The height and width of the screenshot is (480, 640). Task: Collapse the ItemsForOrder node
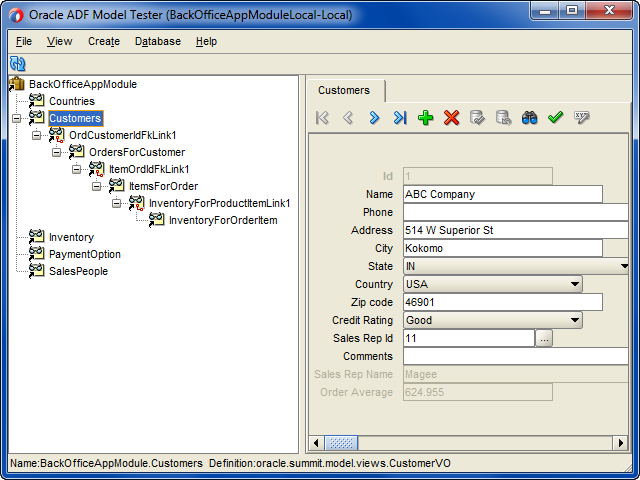96,186
